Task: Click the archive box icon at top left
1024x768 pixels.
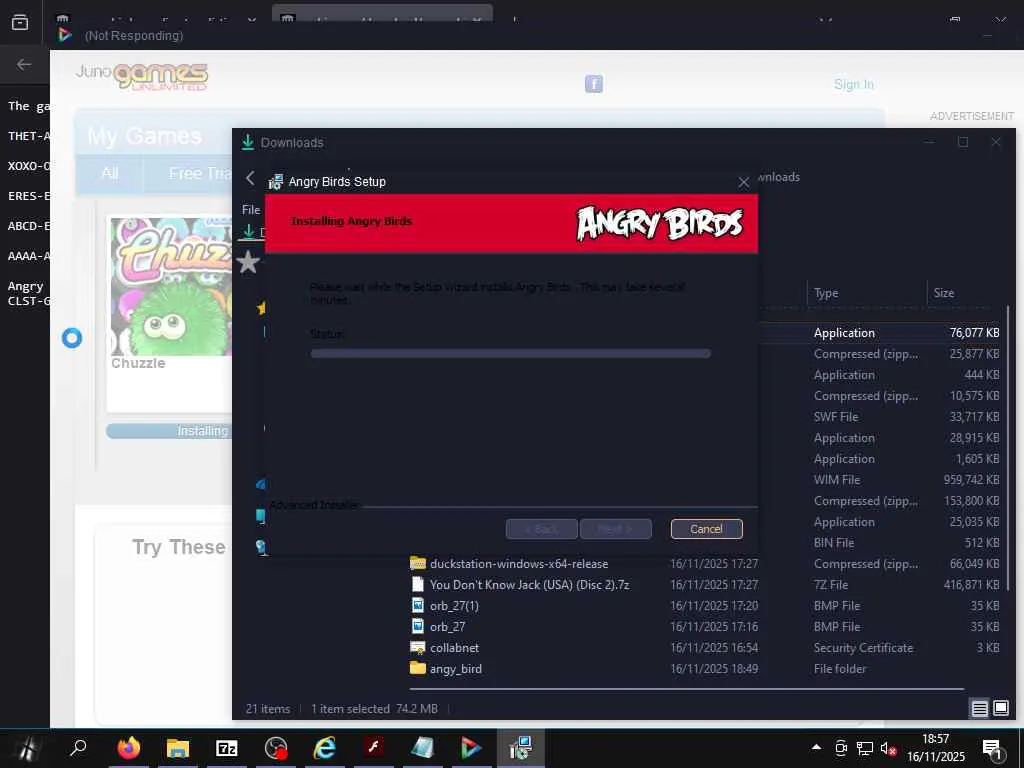Action: coord(20,22)
